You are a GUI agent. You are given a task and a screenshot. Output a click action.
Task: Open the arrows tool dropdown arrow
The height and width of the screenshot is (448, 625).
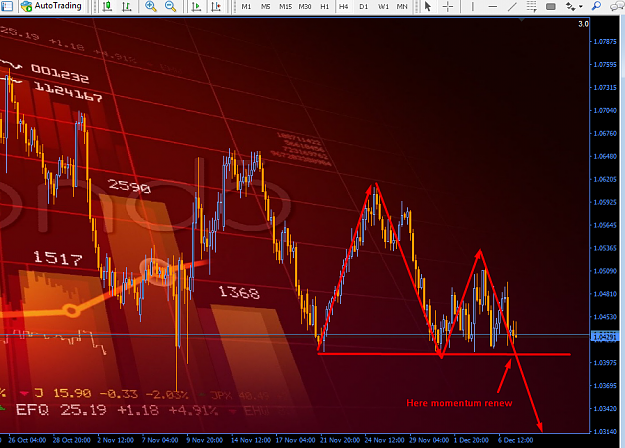[581, 6]
